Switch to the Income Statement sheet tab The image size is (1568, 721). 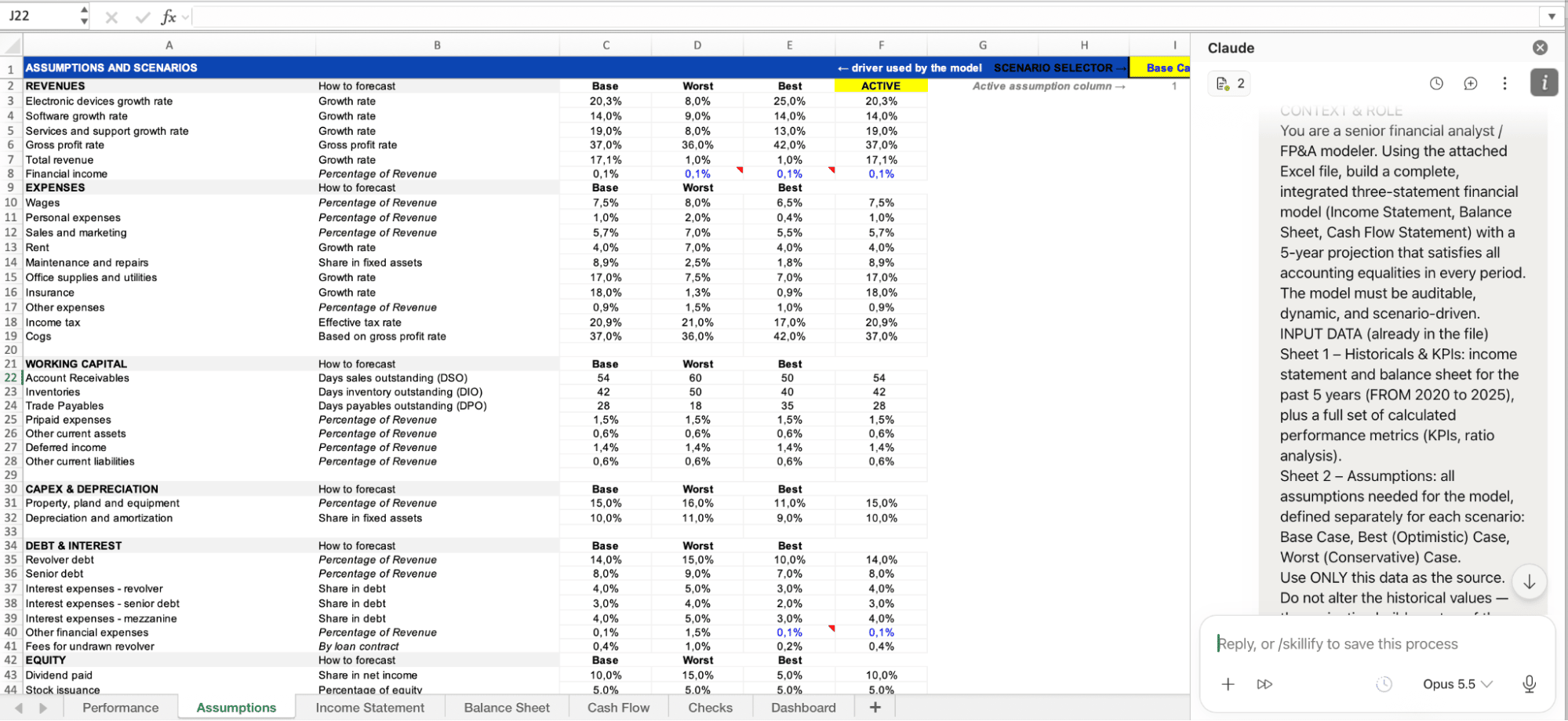[369, 708]
